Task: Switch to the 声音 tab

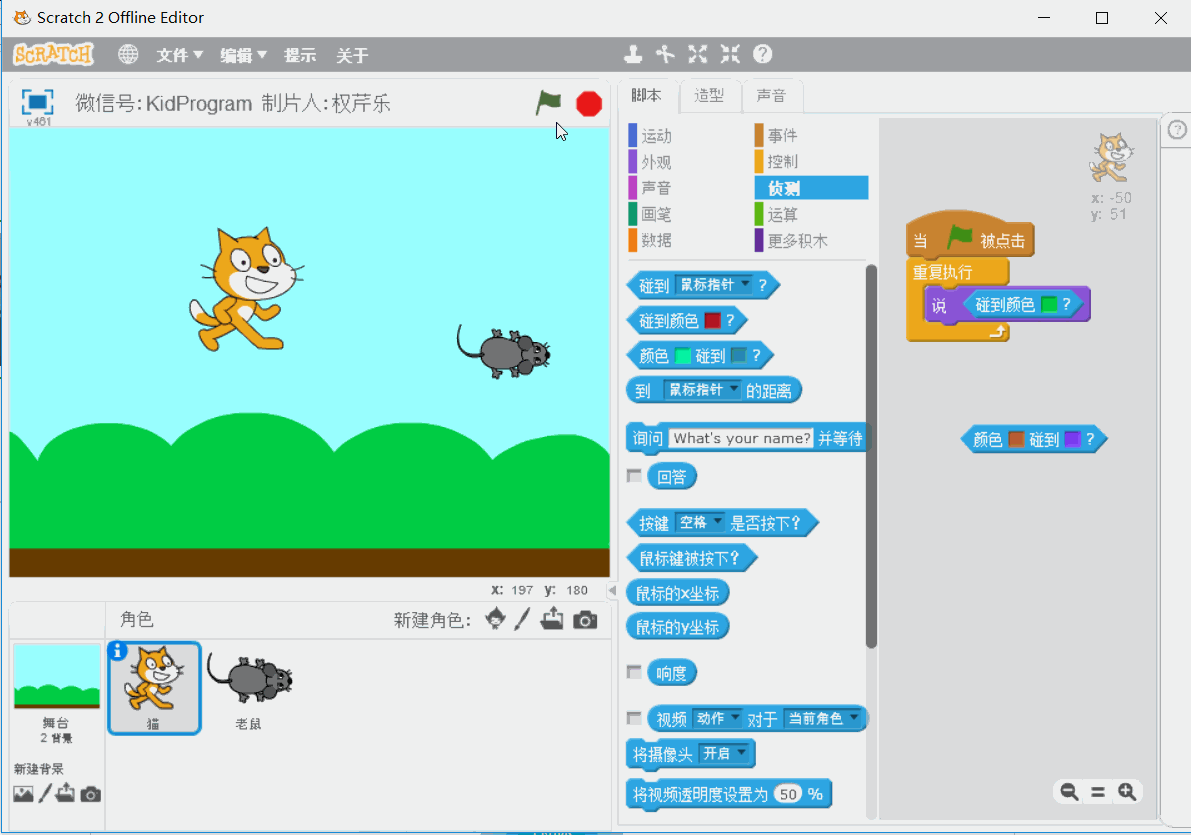Action: click(771, 96)
